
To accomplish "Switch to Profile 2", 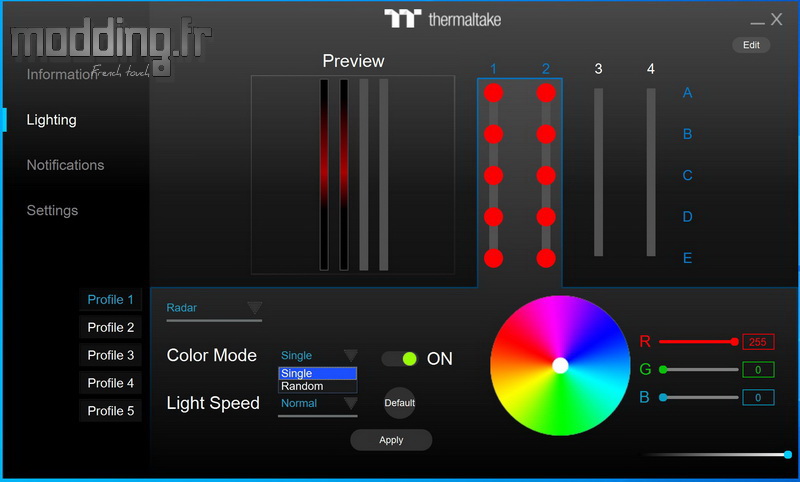I will [110, 327].
